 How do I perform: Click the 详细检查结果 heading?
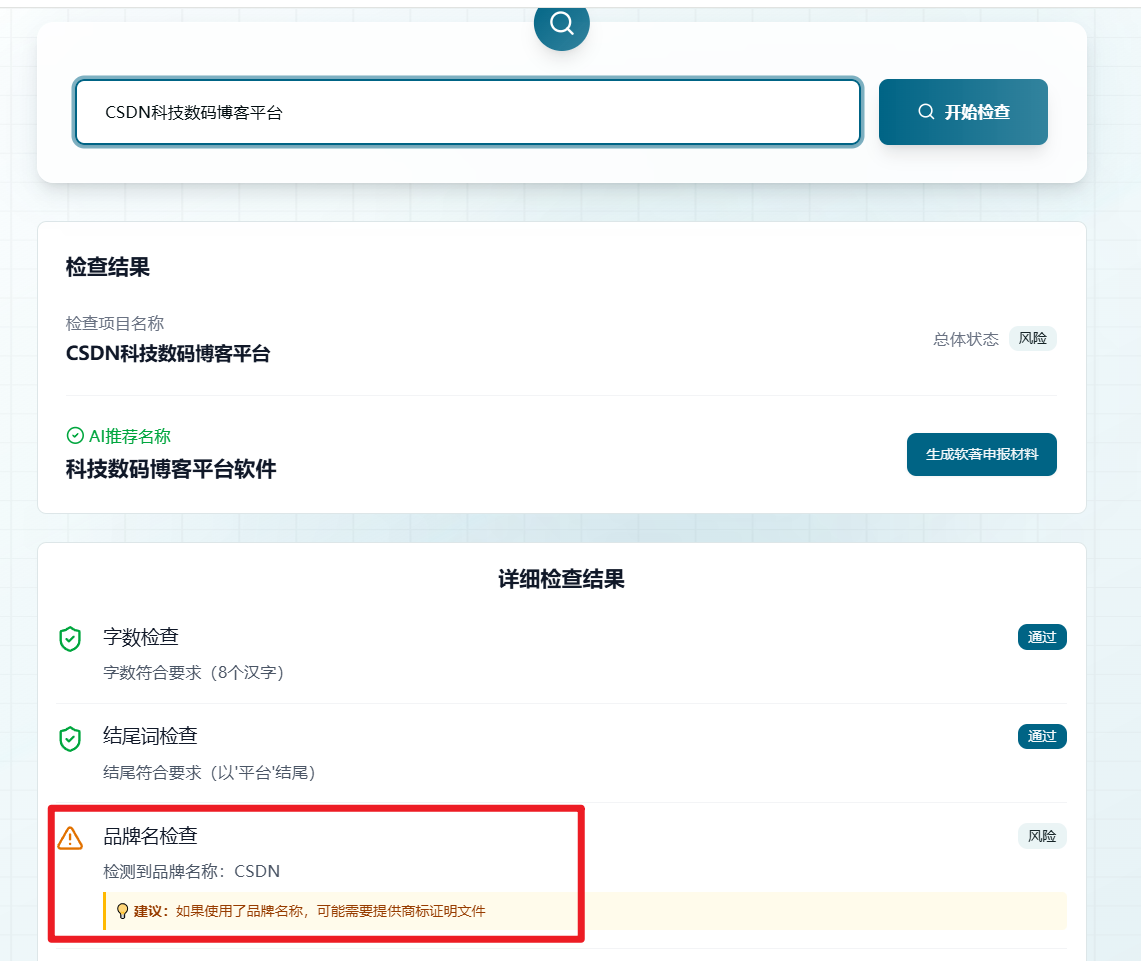[561, 579]
